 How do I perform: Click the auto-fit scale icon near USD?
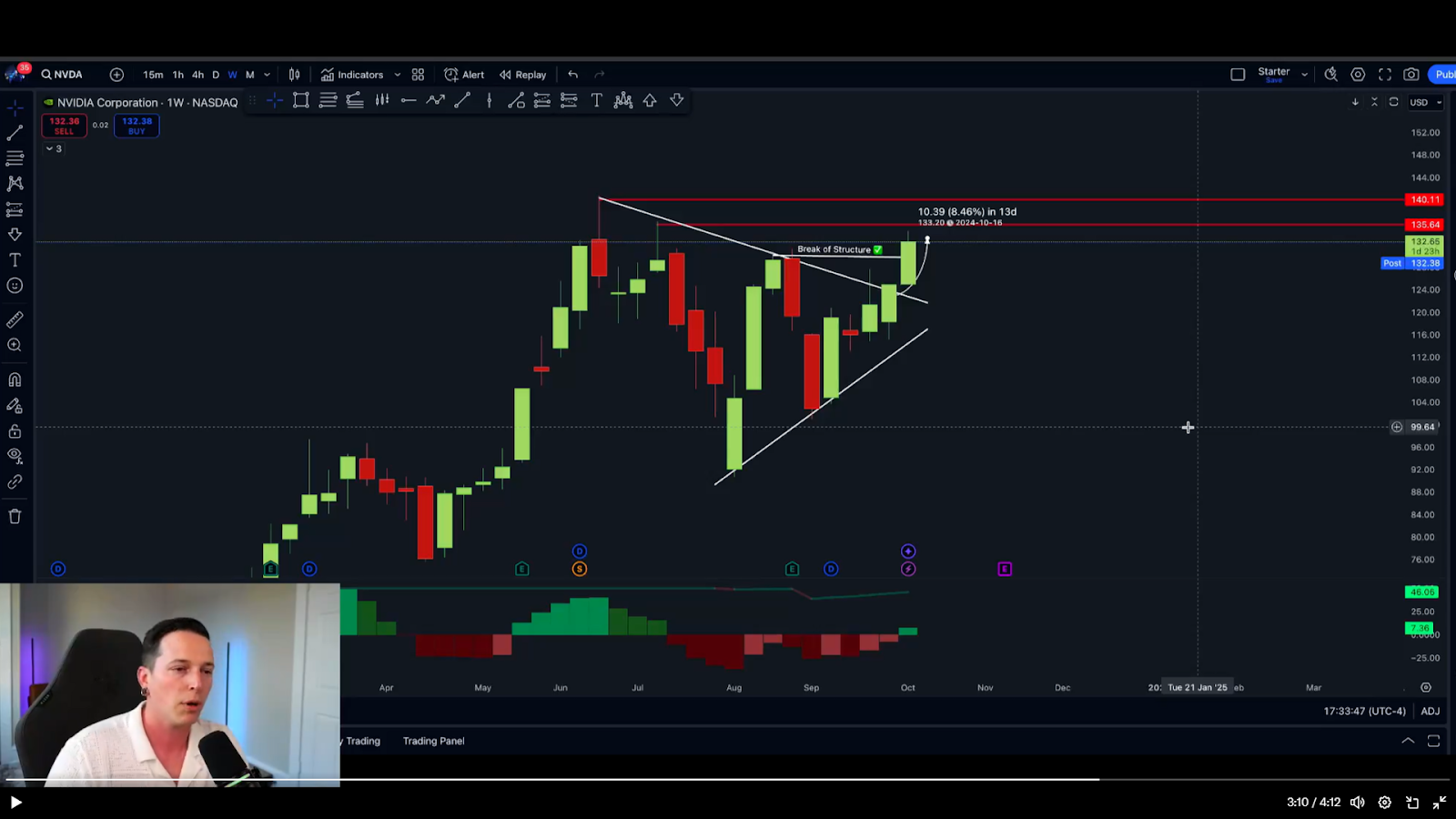tap(1393, 102)
